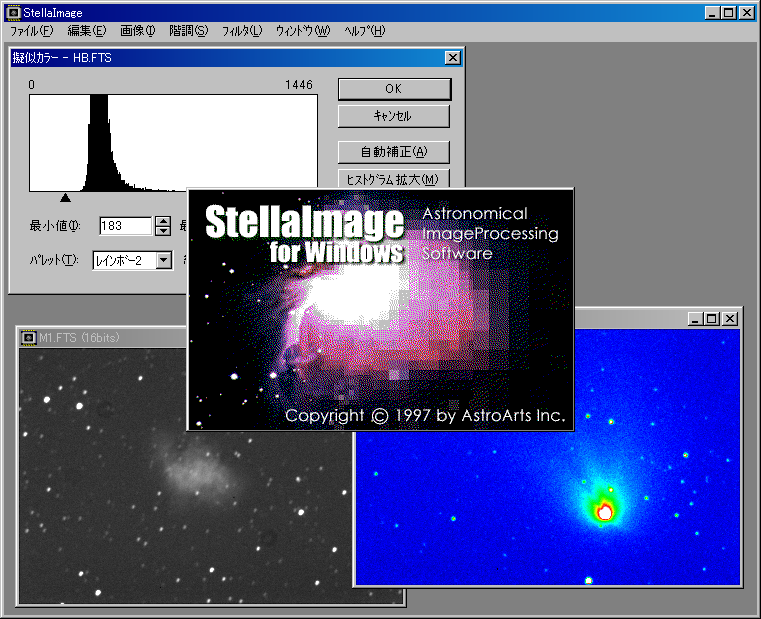Open the 階調(S) menu
Screen dimensions: 761x619
(188, 31)
